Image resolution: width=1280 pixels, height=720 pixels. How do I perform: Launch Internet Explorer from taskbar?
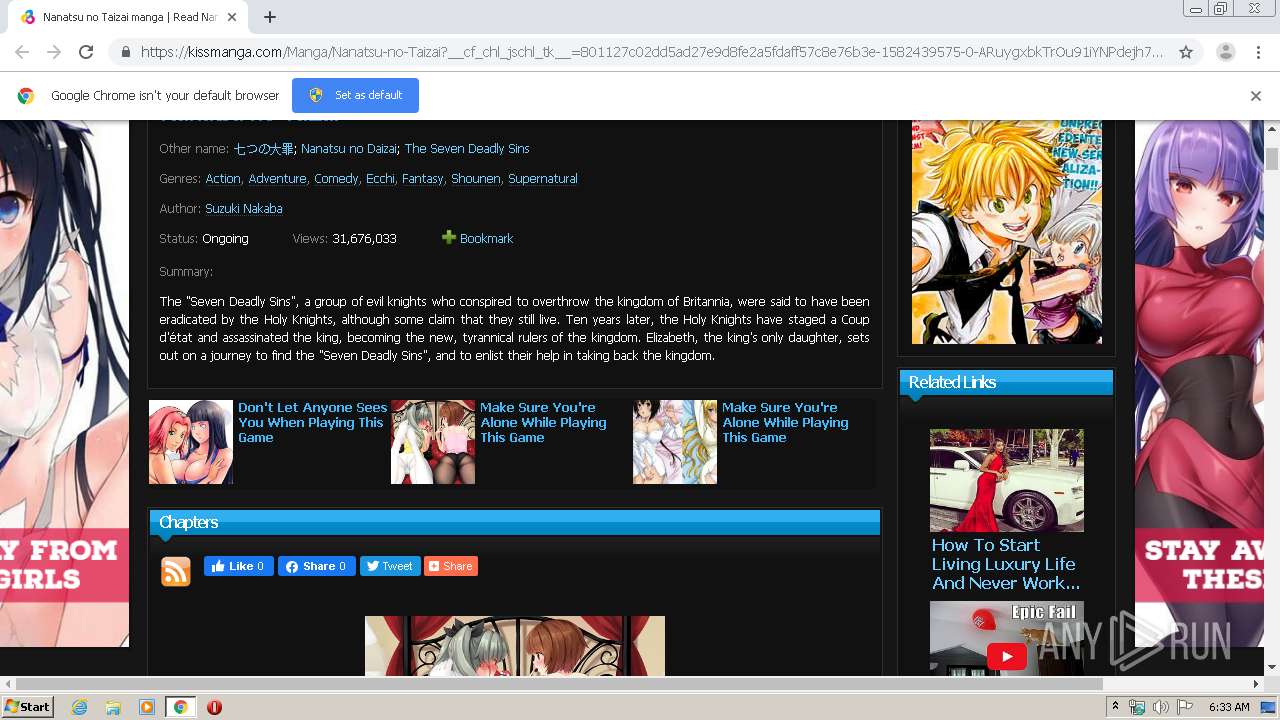click(79, 707)
